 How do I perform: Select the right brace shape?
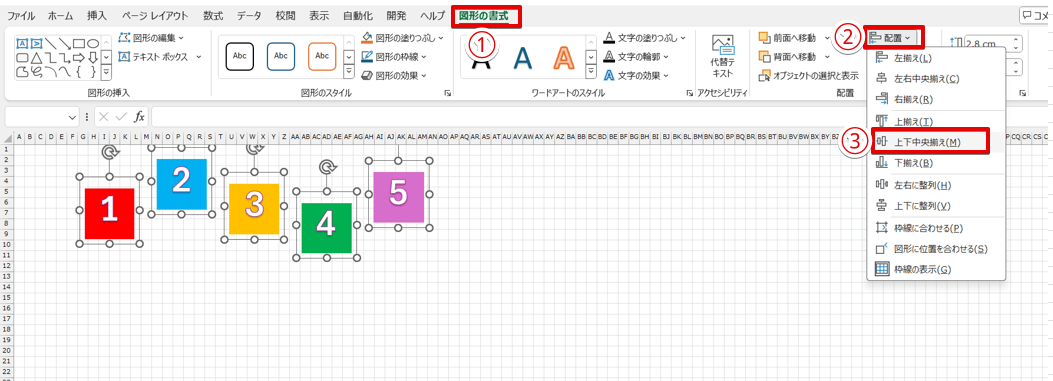click(x=93, y=72)
